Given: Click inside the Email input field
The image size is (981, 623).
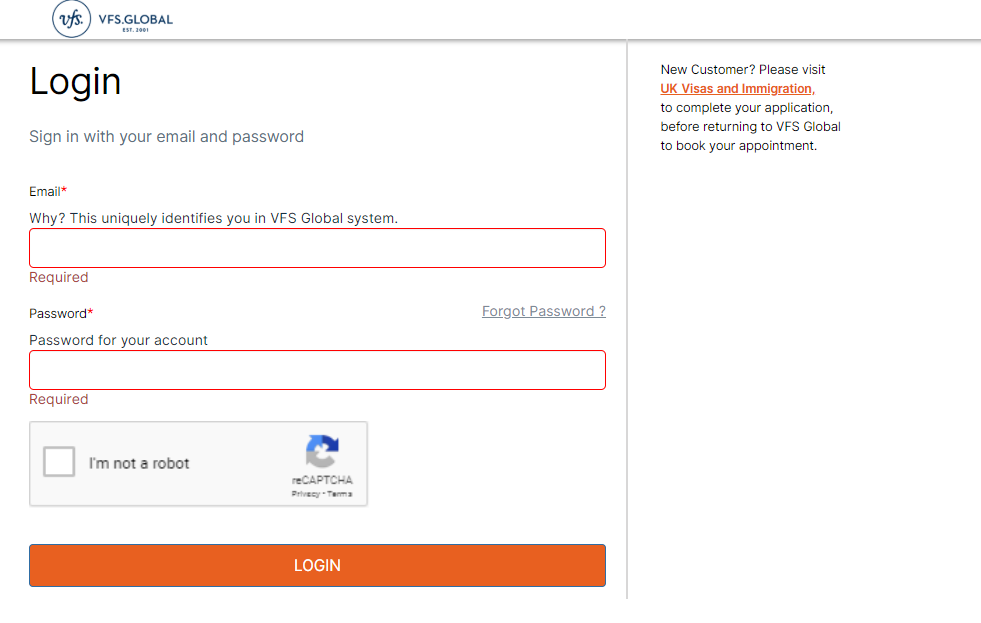Looking at the screenshot, I should point(317,248).
